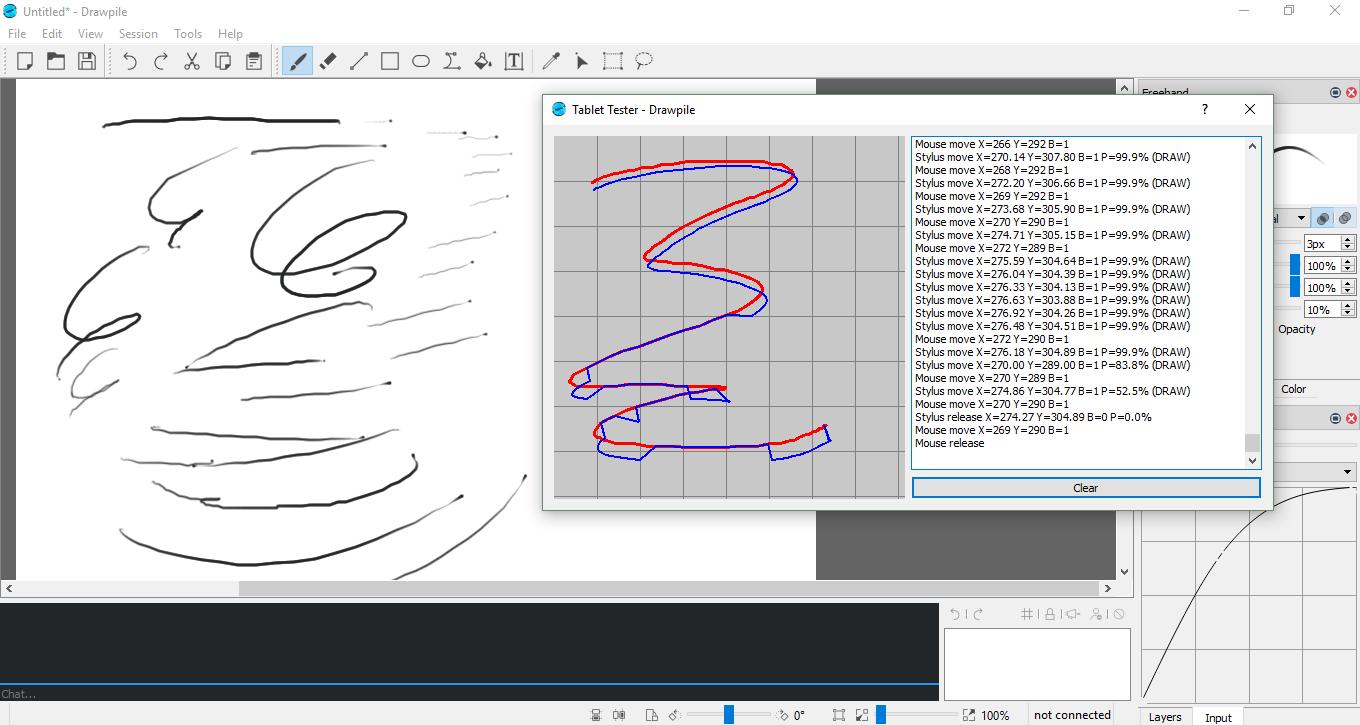This screenshot has width=1360, height=725.
Task: Toggle the second eraser slot icon
Action: [x=1347, y=217]
